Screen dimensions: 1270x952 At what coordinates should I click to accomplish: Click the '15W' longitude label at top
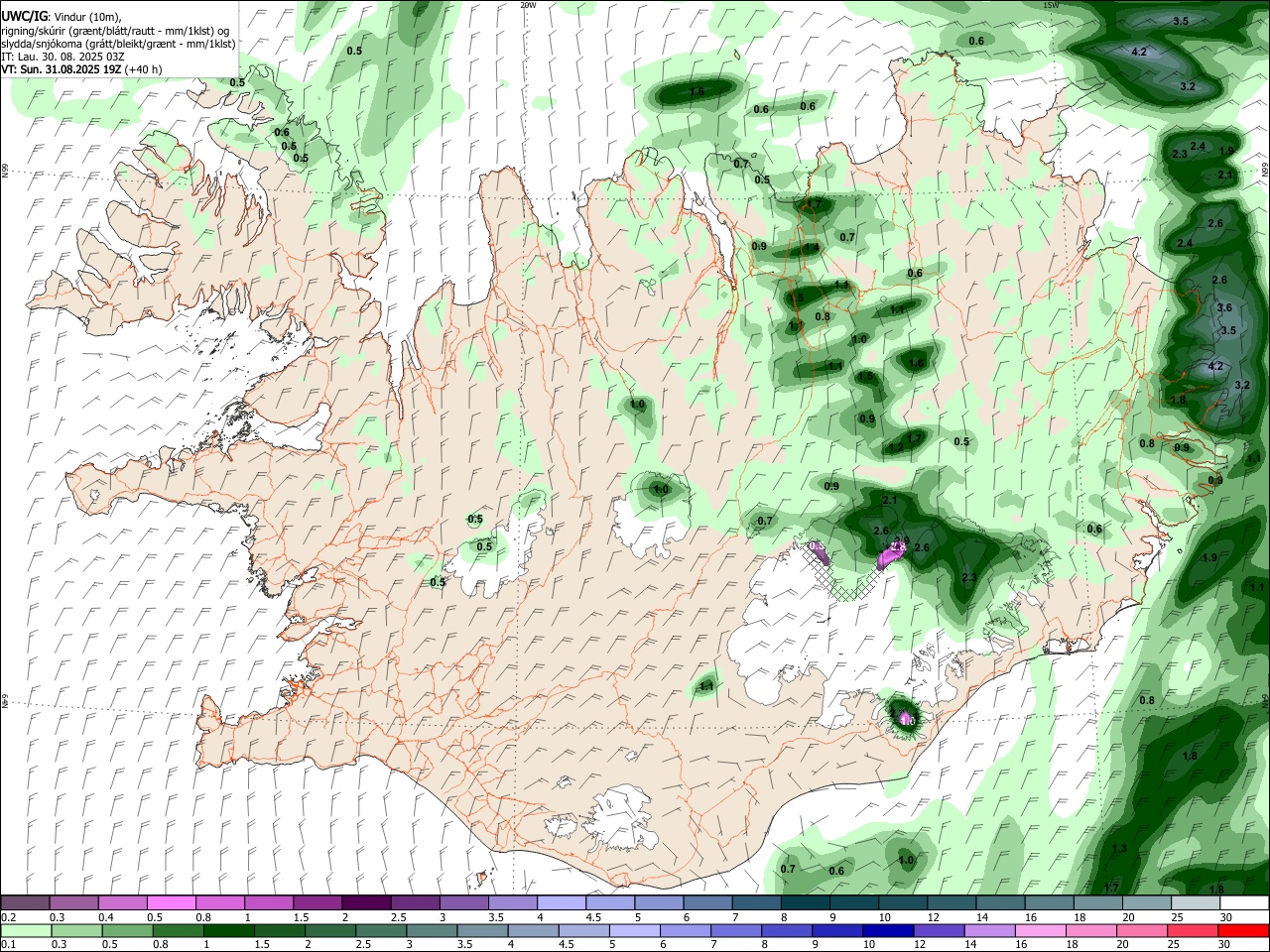coord(1052,5)
